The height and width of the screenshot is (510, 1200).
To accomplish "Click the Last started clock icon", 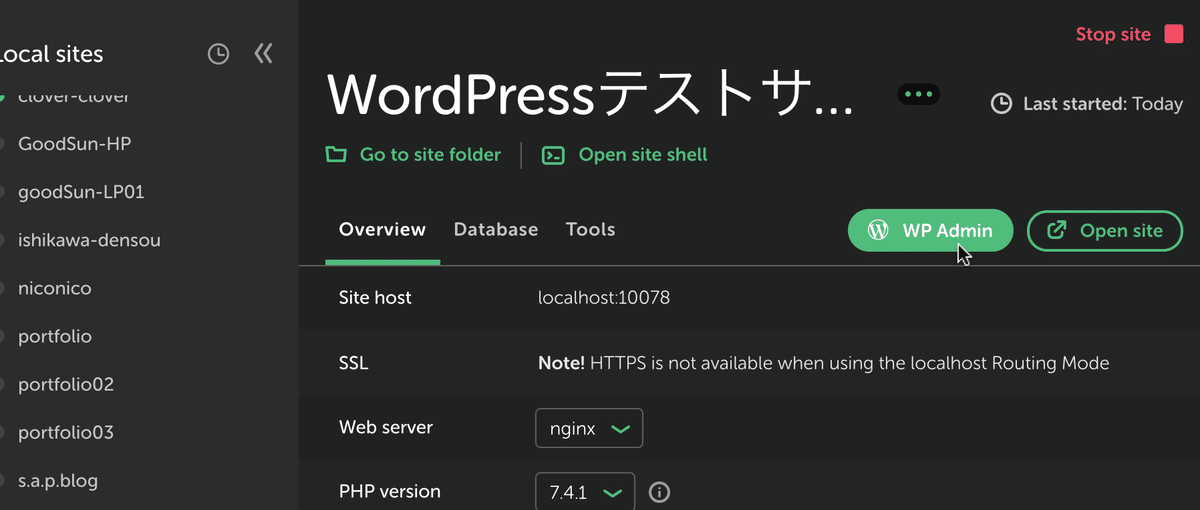I will click(1000, 103).
